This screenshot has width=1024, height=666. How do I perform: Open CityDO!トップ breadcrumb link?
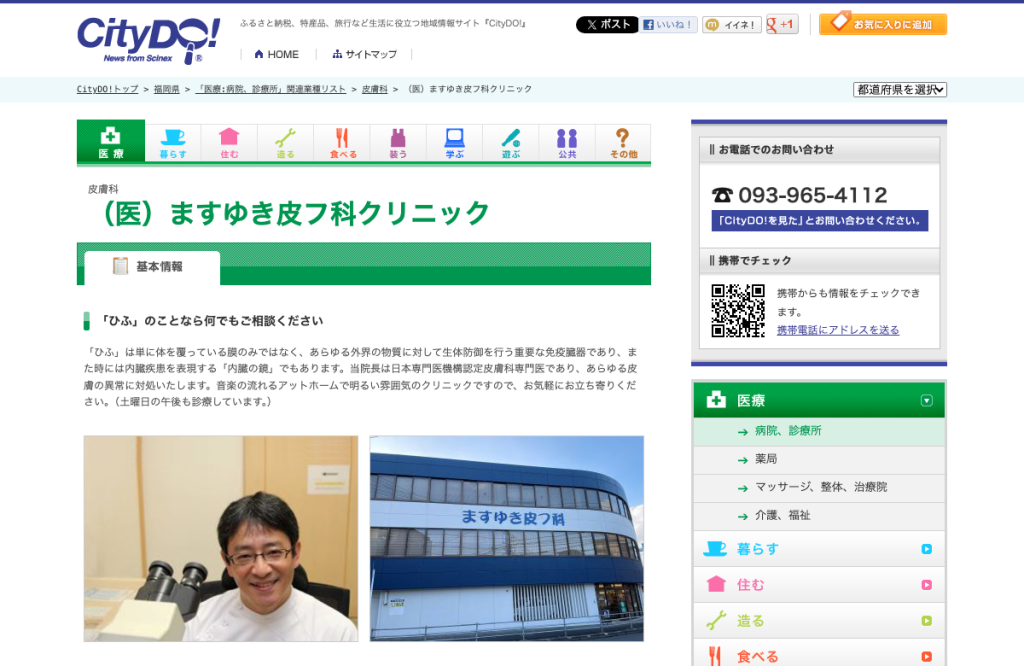pyautogui.click(x=107, y=89)
